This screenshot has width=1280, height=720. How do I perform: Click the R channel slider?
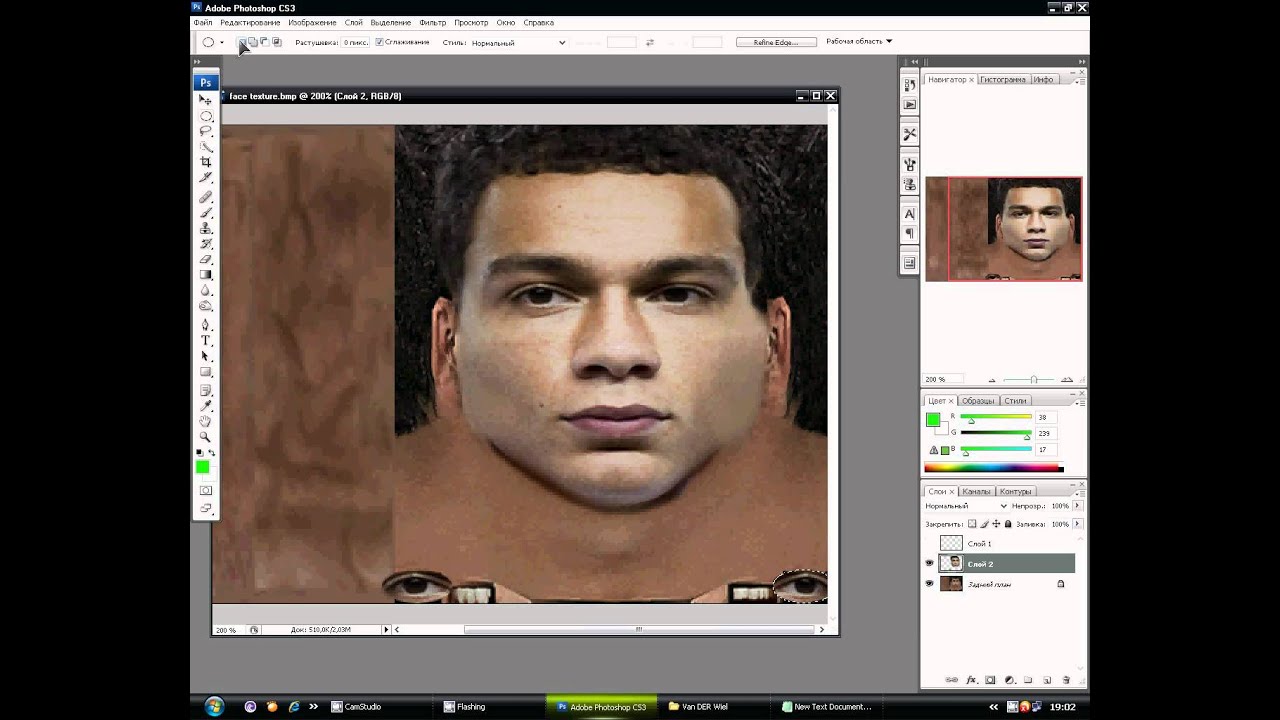coord(996,417)
